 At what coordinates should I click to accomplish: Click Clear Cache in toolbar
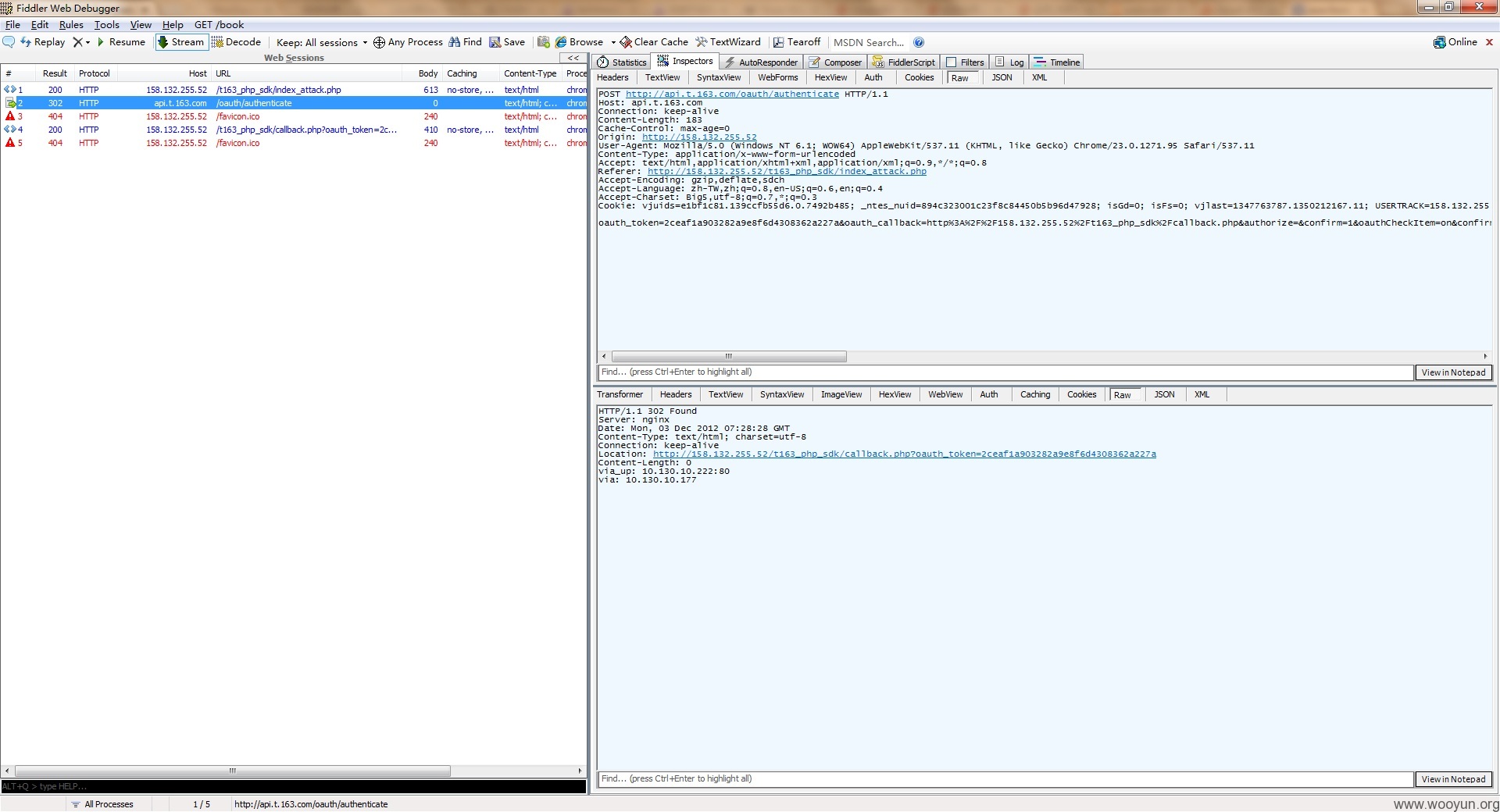pyautogui.click(x=654, y=42)
